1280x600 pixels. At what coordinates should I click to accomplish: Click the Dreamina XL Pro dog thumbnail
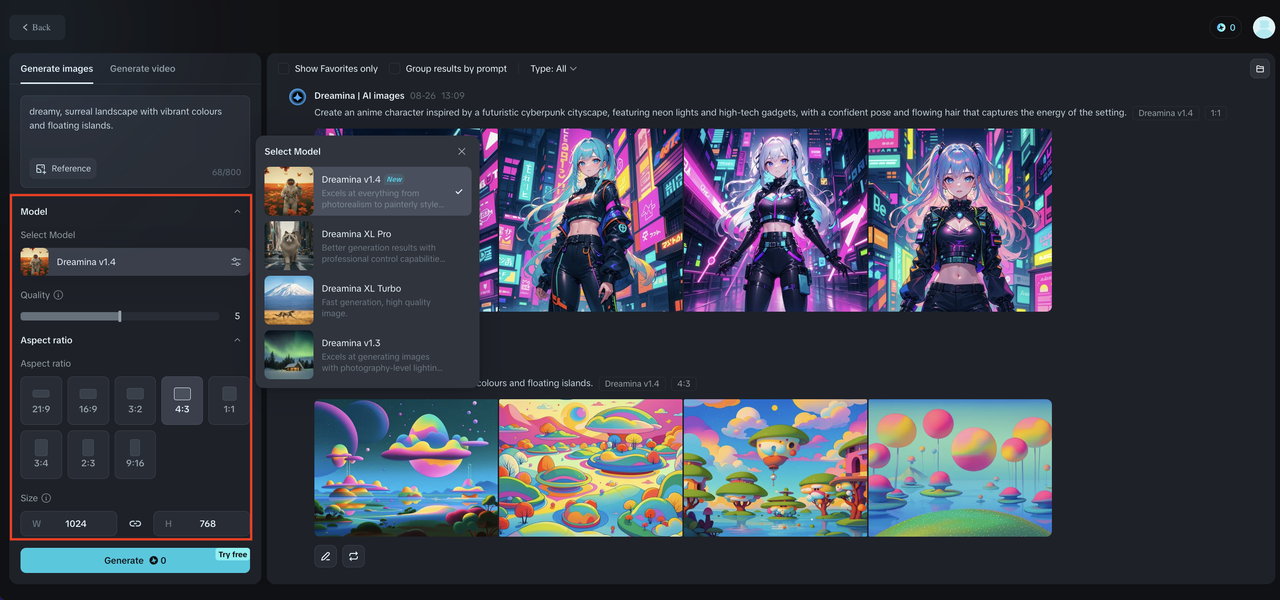coord(289,245)
